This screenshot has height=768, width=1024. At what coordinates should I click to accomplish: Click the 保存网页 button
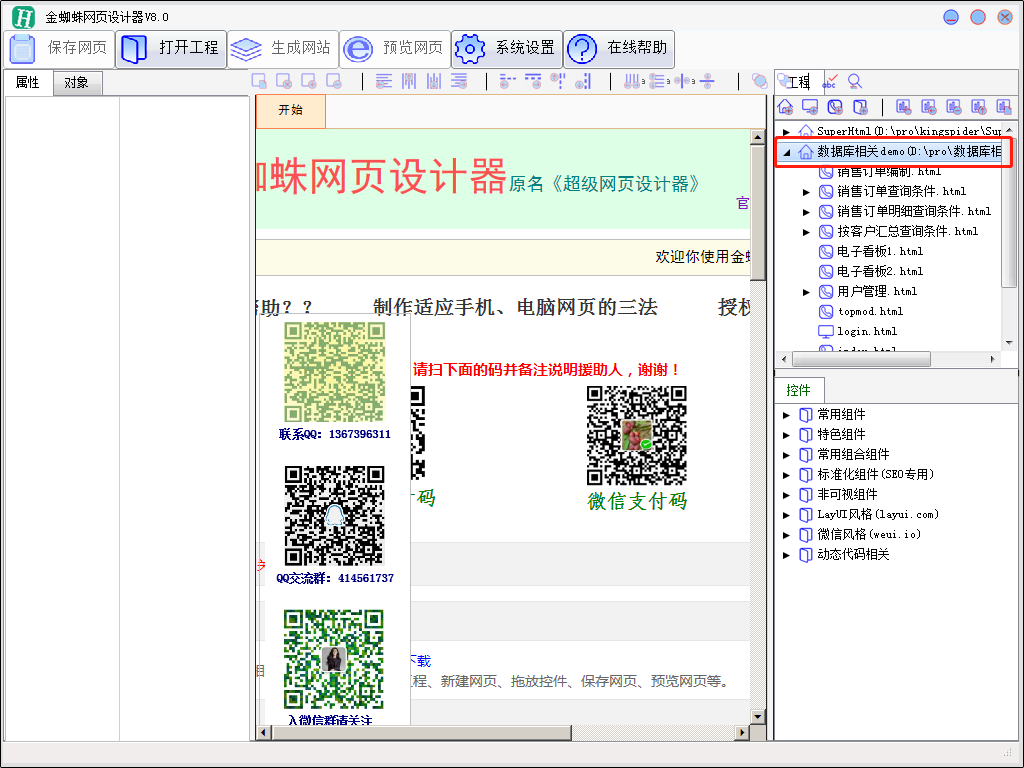pyautogui.click(x=59, y=48)
